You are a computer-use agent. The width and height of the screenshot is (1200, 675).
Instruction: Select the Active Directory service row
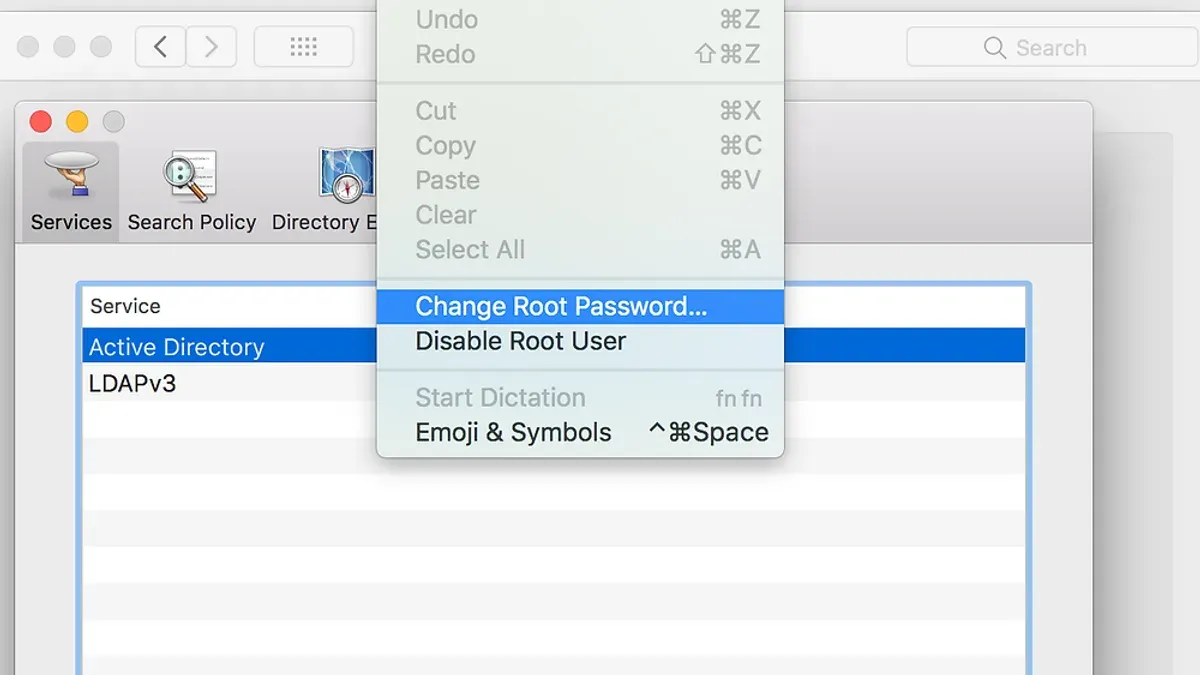[553, 346]
